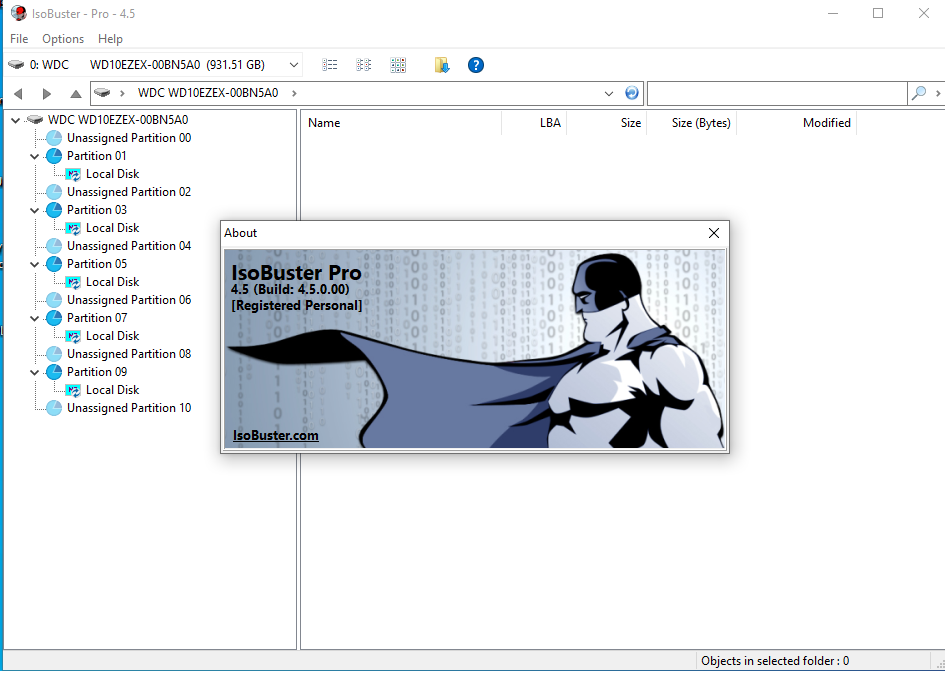Sort by the LBA column header
948x674 pixels.
[534, 123]
